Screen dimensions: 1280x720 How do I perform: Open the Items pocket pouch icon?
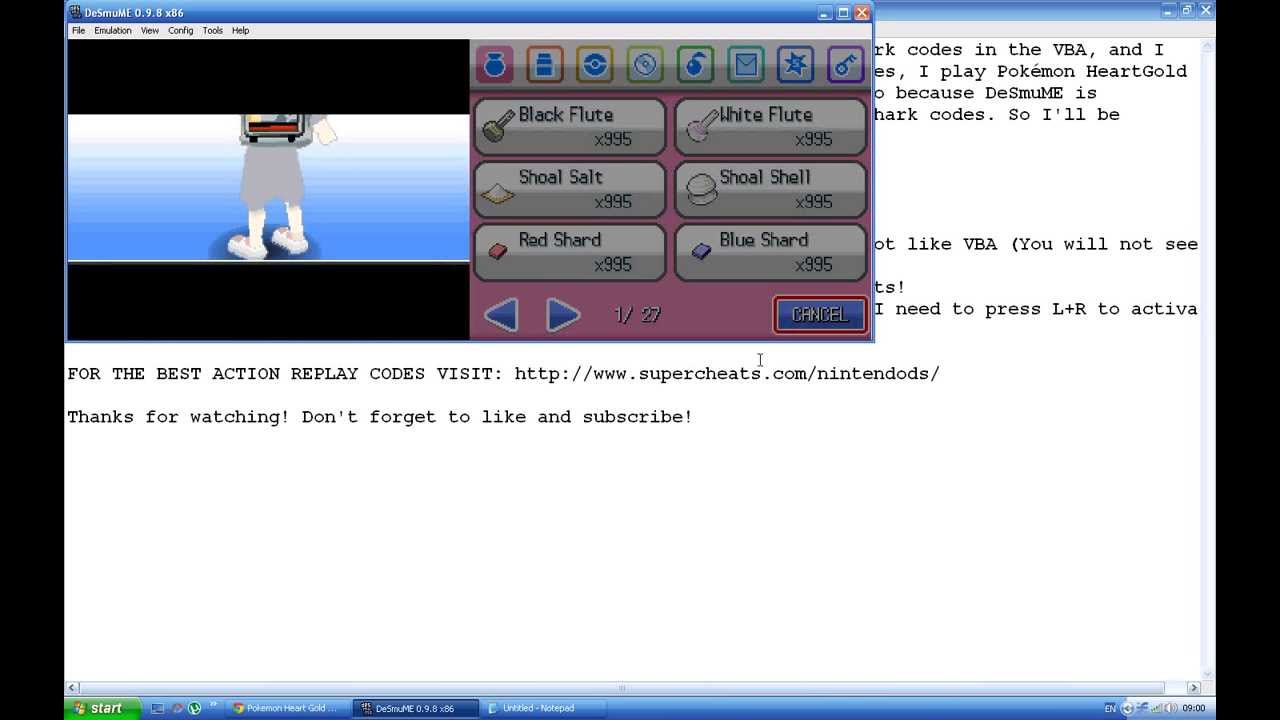495,65
